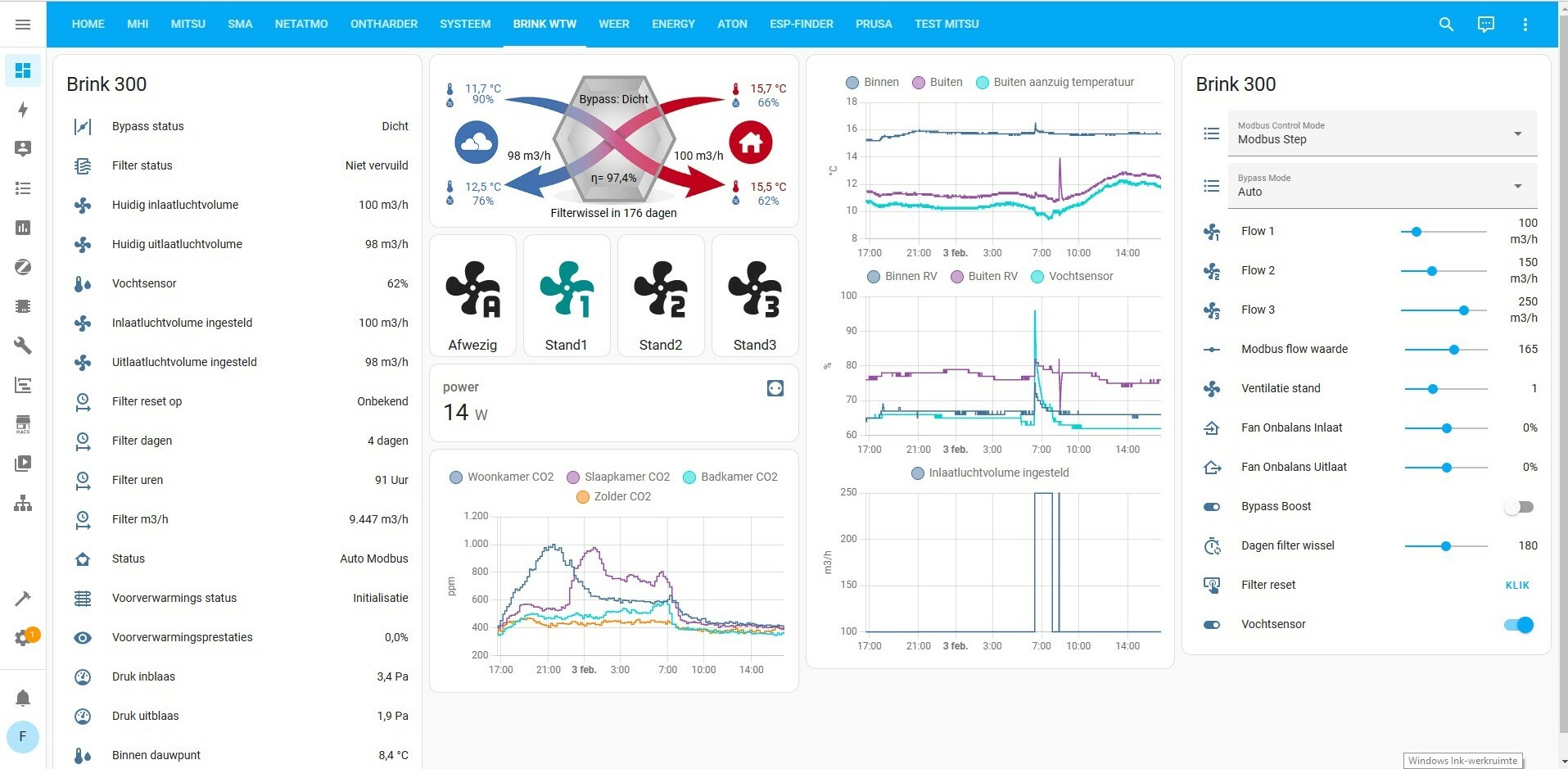Switch to the MITSU tab
The image size is (1568, 769).
(188, 24)
